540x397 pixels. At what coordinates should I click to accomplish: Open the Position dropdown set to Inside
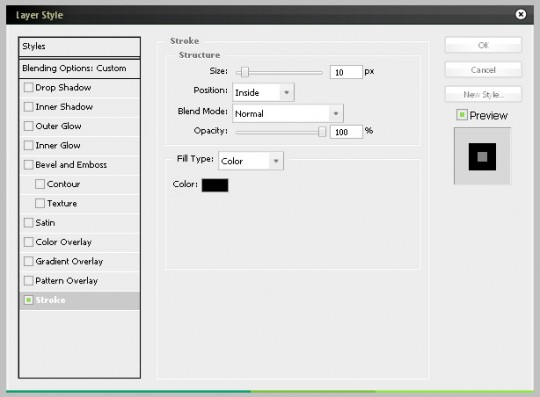pos(263,92)
